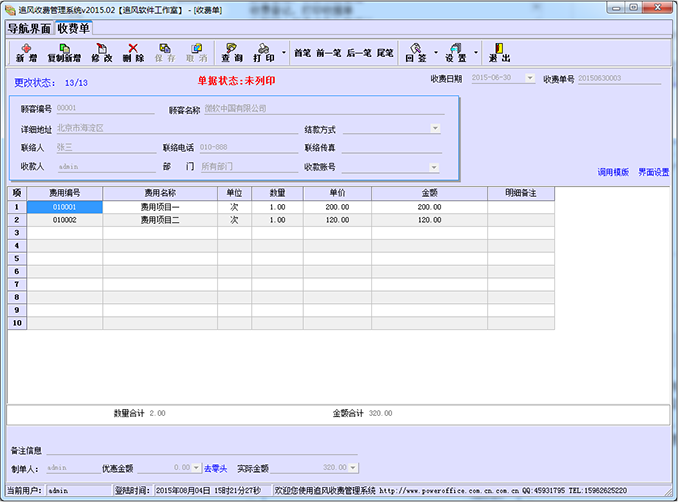The height and width of the screenshot is (502, 680).
Task: Click the 新增 (New) toolbar icon
Action: tap(20, 52)
